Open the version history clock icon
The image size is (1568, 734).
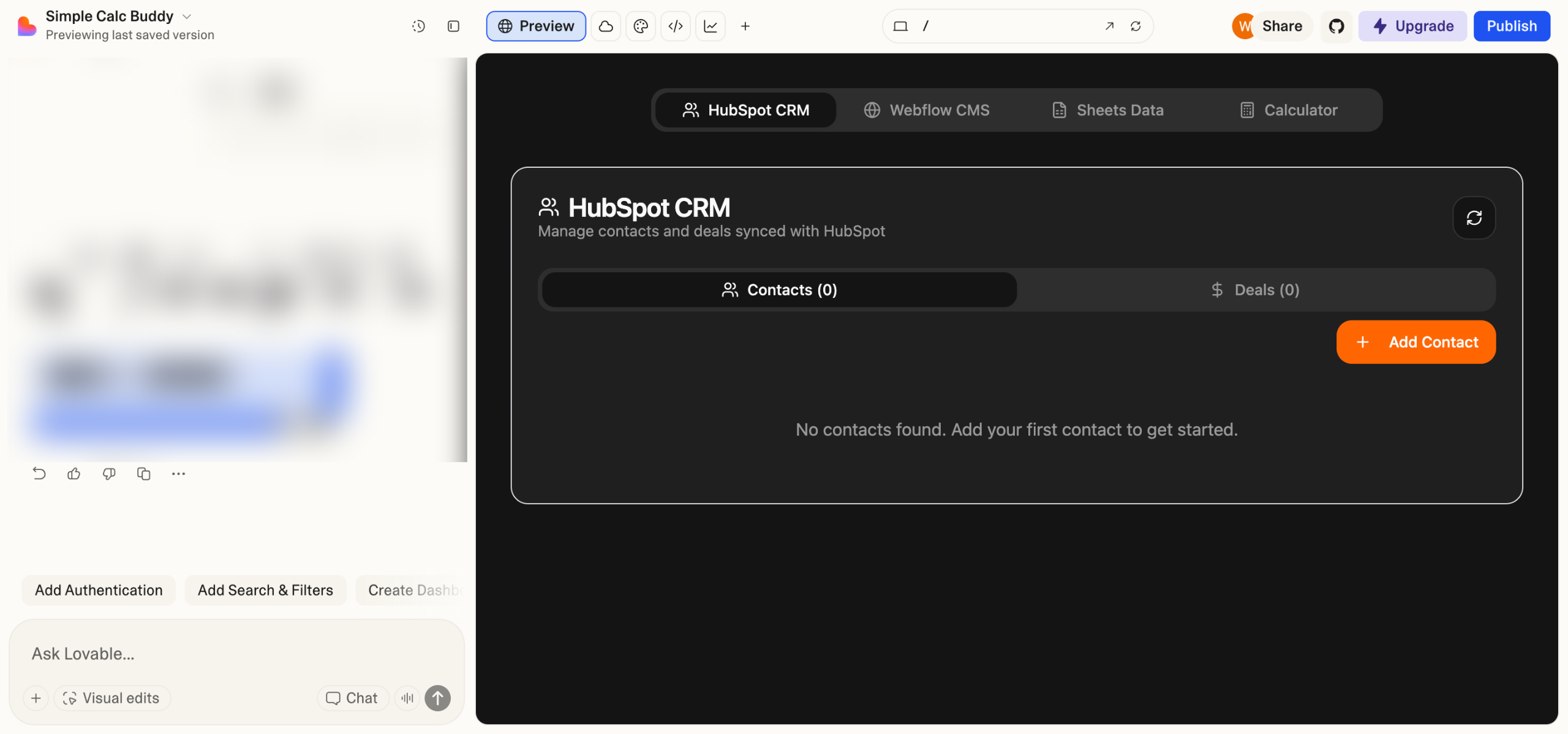[x=418, y=26]
